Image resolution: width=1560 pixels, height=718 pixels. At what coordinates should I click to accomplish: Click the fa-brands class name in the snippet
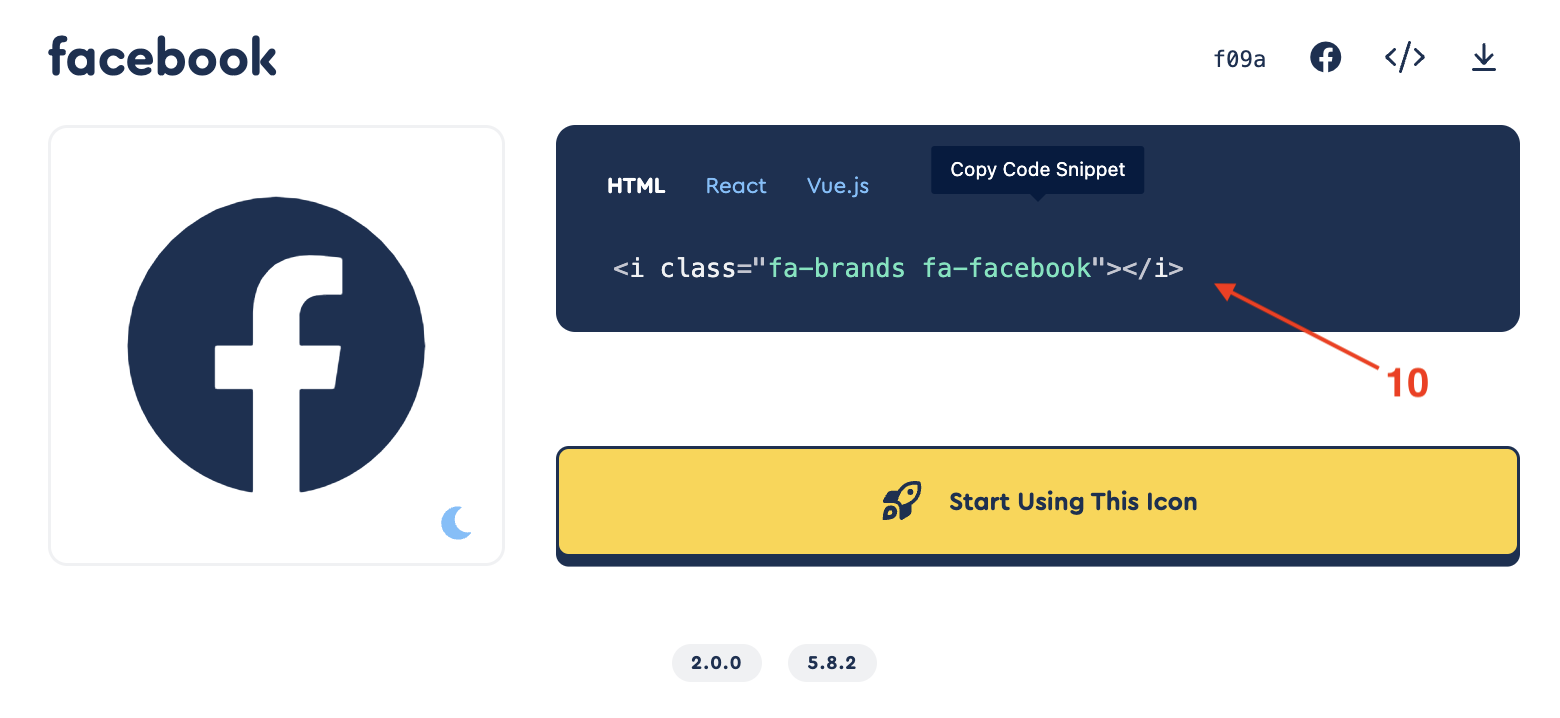tap(836, 268)
